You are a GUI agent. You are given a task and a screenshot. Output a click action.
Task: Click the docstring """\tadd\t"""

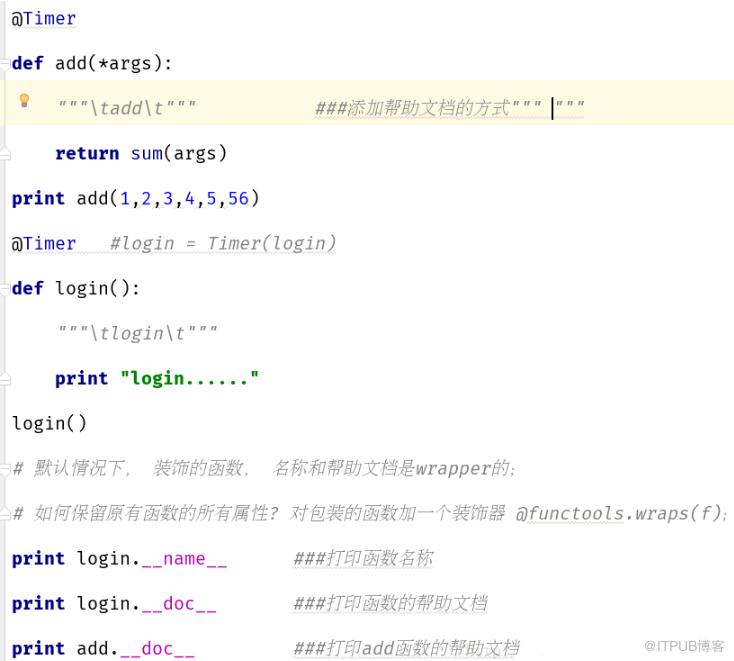[x=126, y=108]
